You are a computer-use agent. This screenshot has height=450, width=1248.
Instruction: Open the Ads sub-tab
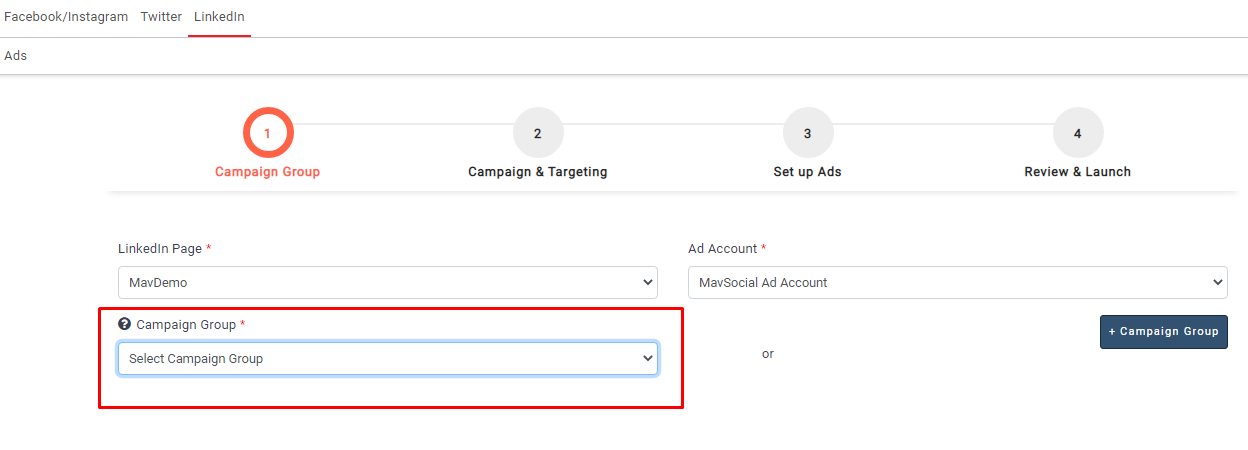pyautogui.click(x=15, y=56)
